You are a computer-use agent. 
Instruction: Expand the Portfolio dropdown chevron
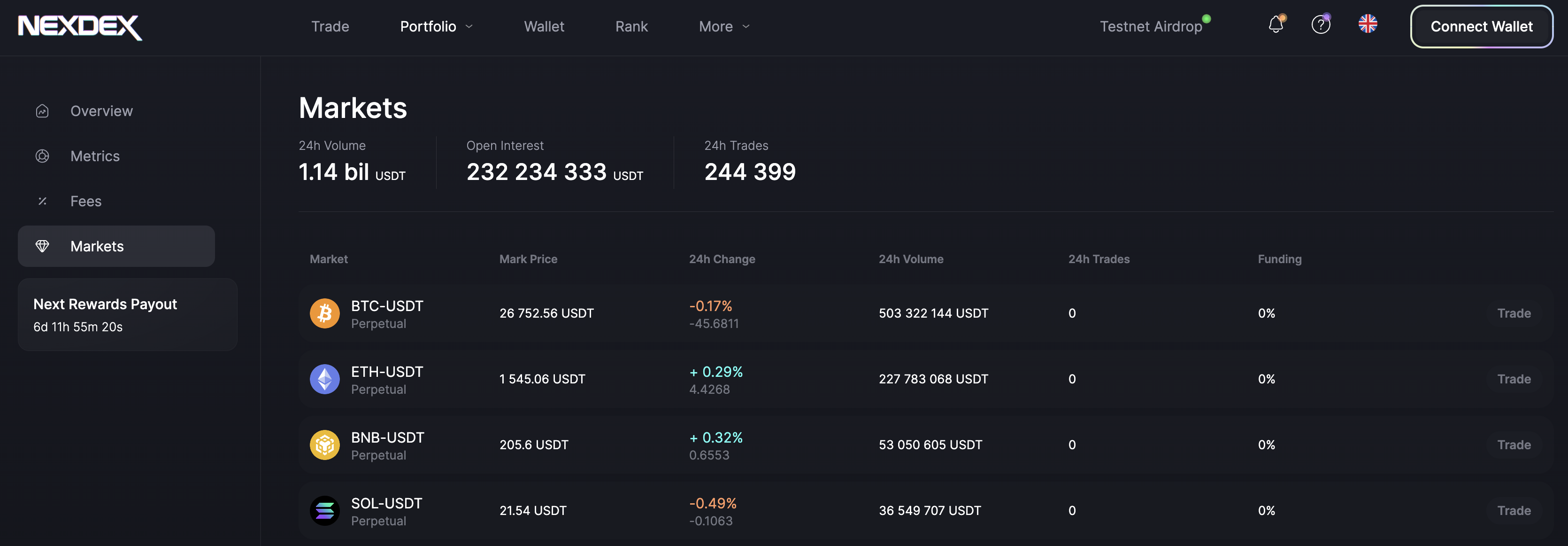(469, 27)
